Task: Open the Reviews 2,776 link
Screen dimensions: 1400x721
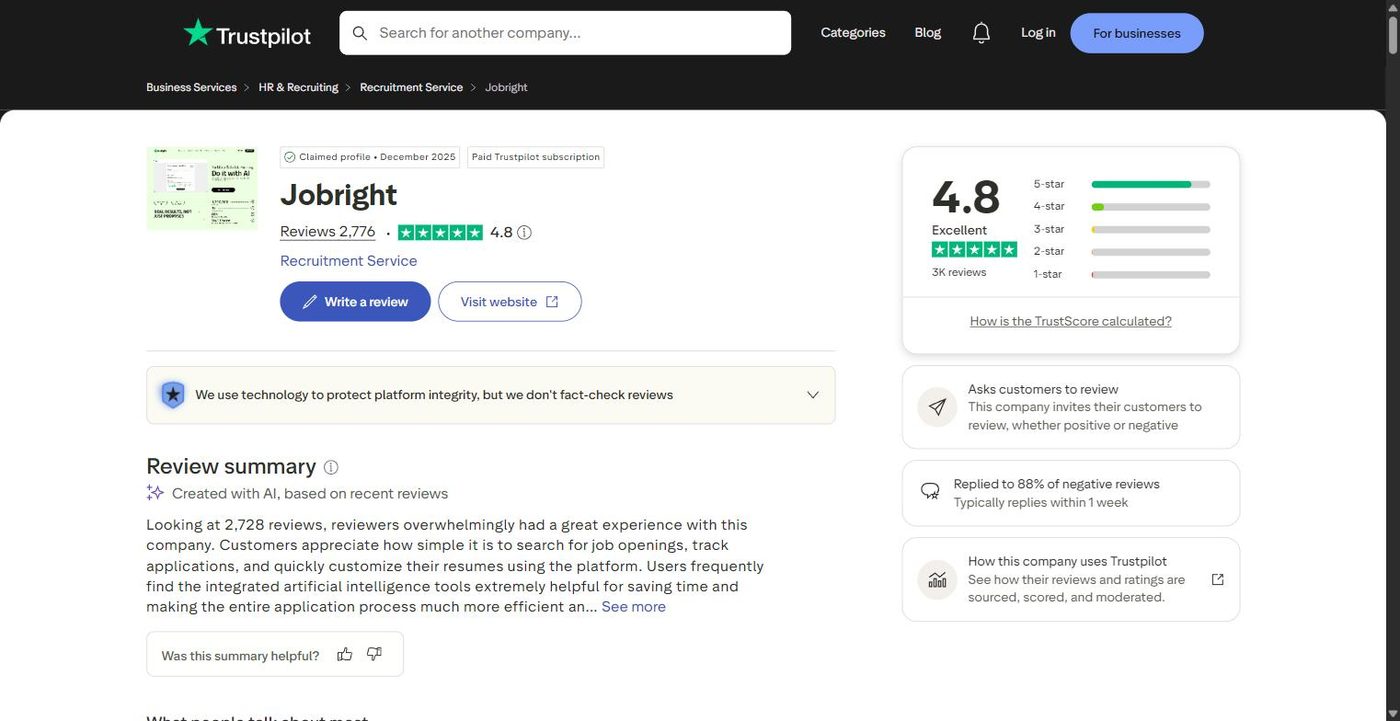Action: click(x=328, y=232)
